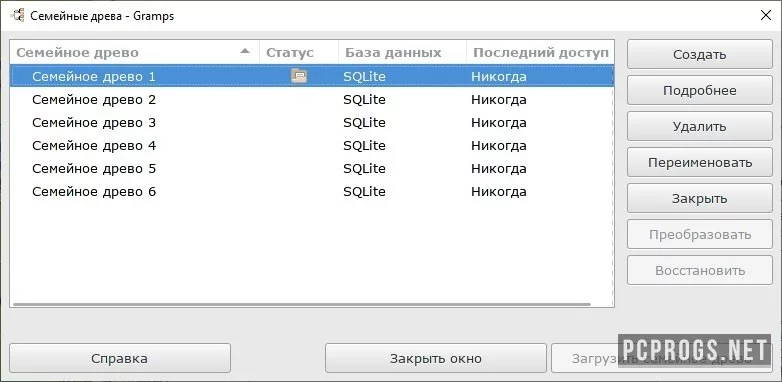Sort by the Семейное древо column header

[x=135, y=52]
